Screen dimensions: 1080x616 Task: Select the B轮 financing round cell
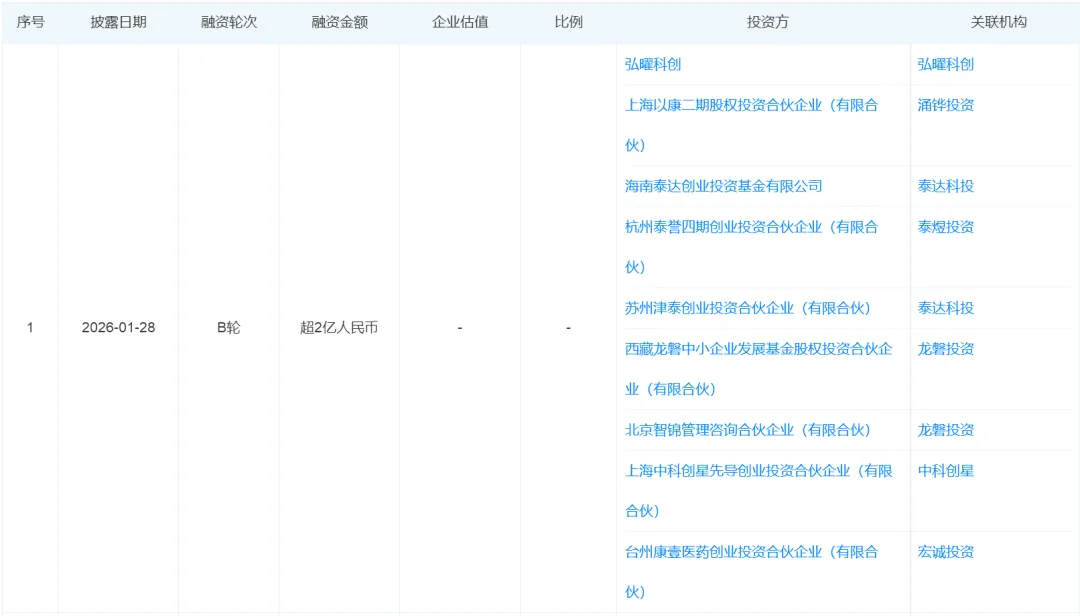pyautogui.click(x=229, y=328)
